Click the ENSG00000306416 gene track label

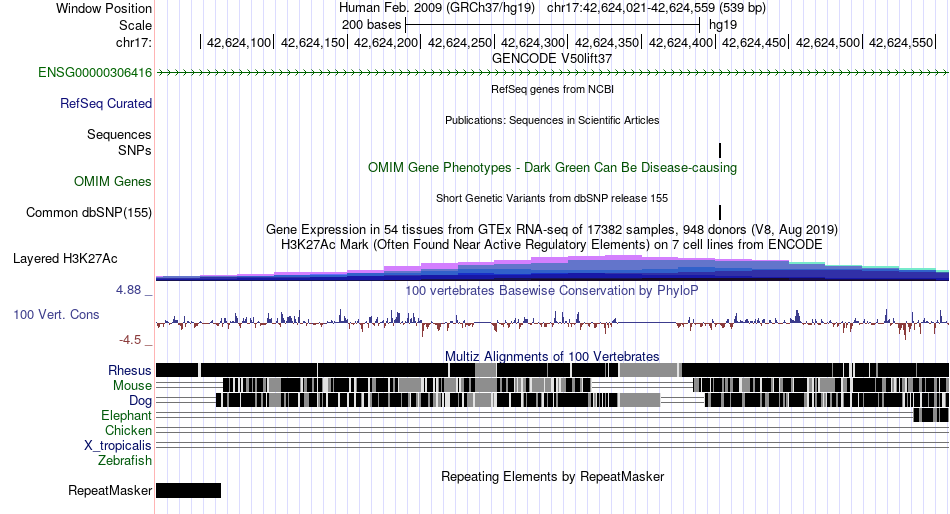[95, 73]
